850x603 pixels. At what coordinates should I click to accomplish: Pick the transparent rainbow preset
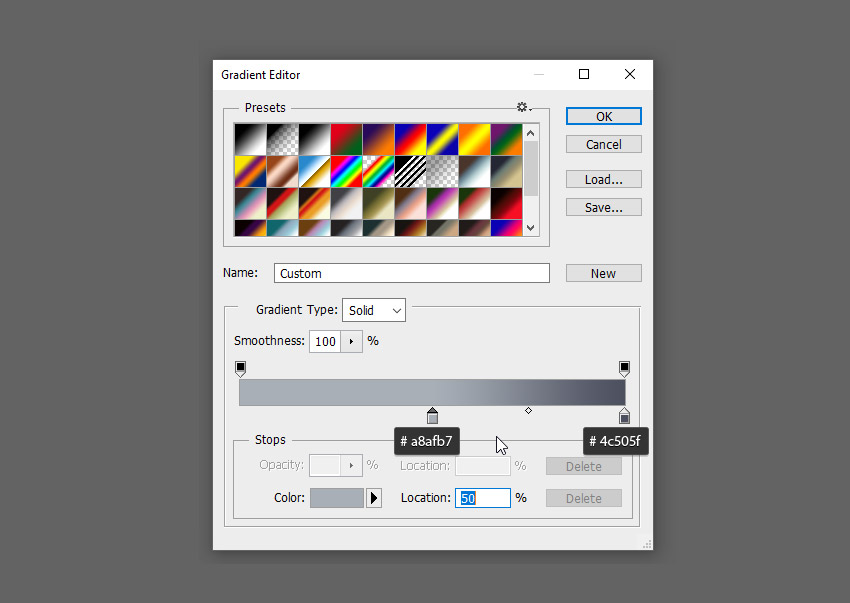tap(378, 171)
